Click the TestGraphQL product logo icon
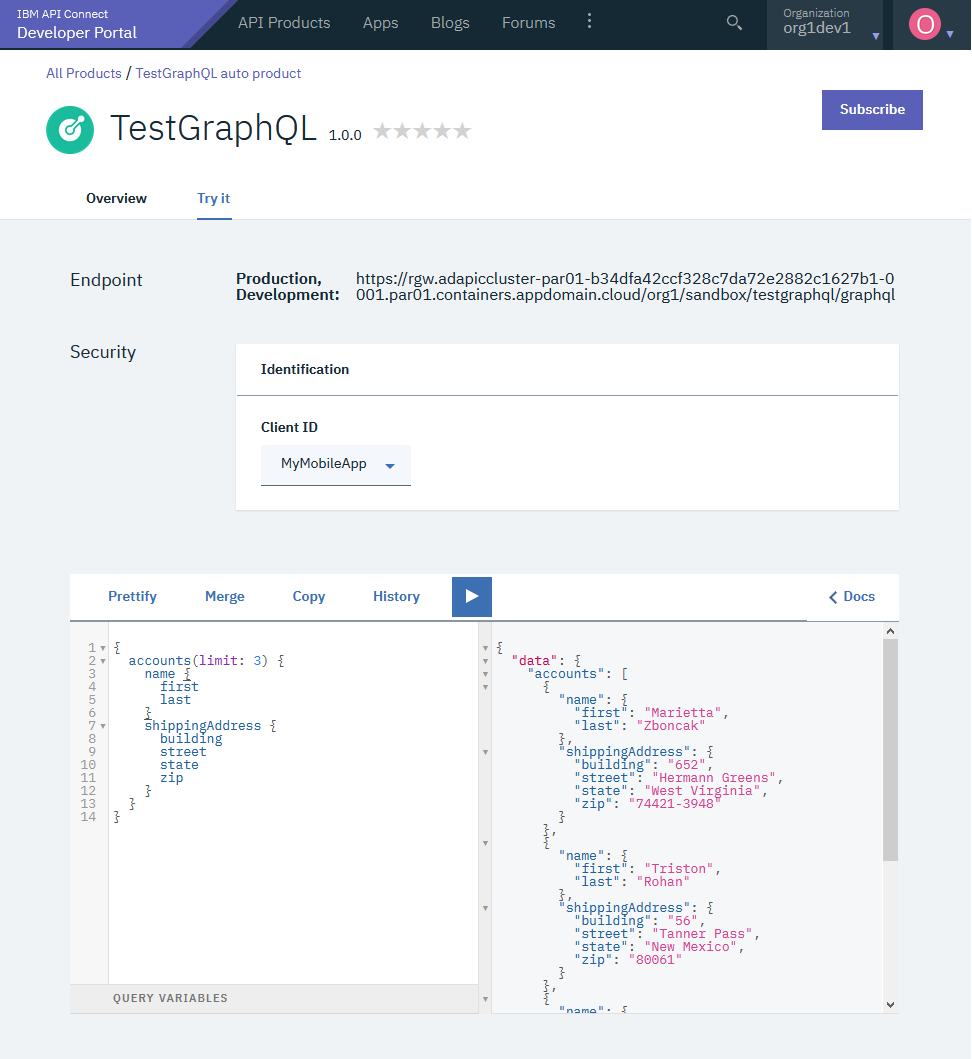Viewport: 972px width, 1059px height. tap(70, 130)
